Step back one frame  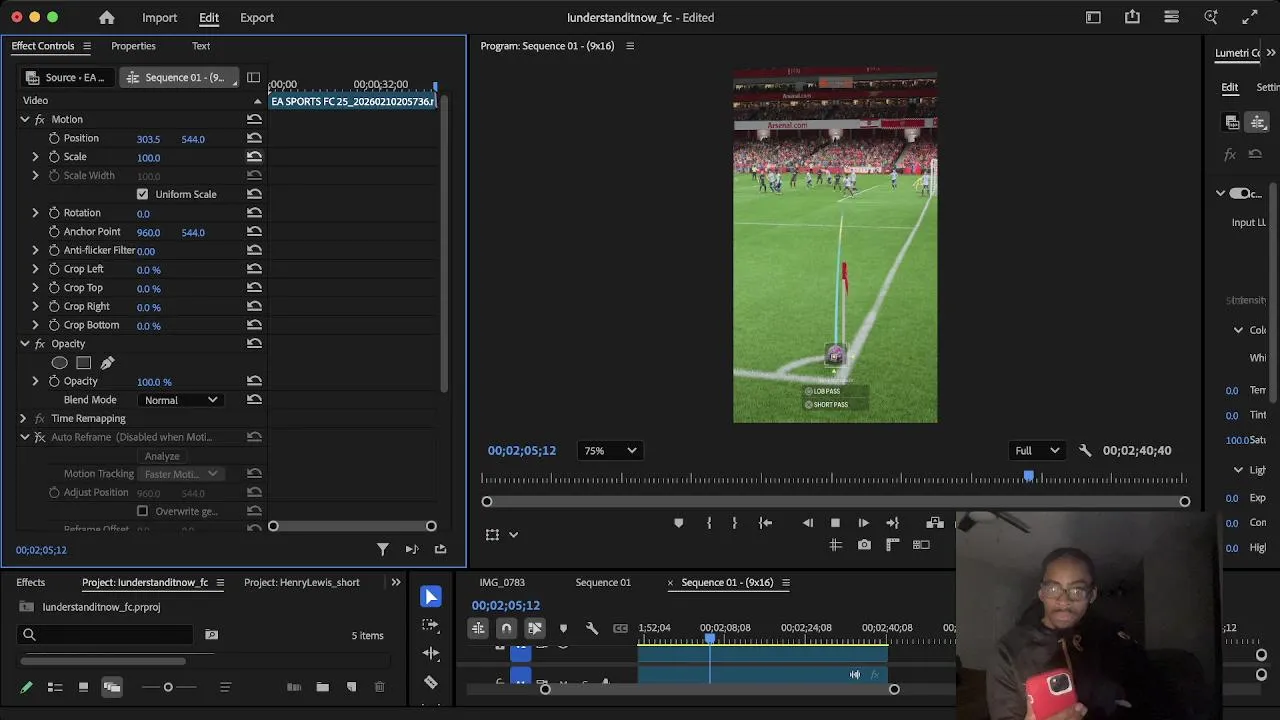point(807,523)
